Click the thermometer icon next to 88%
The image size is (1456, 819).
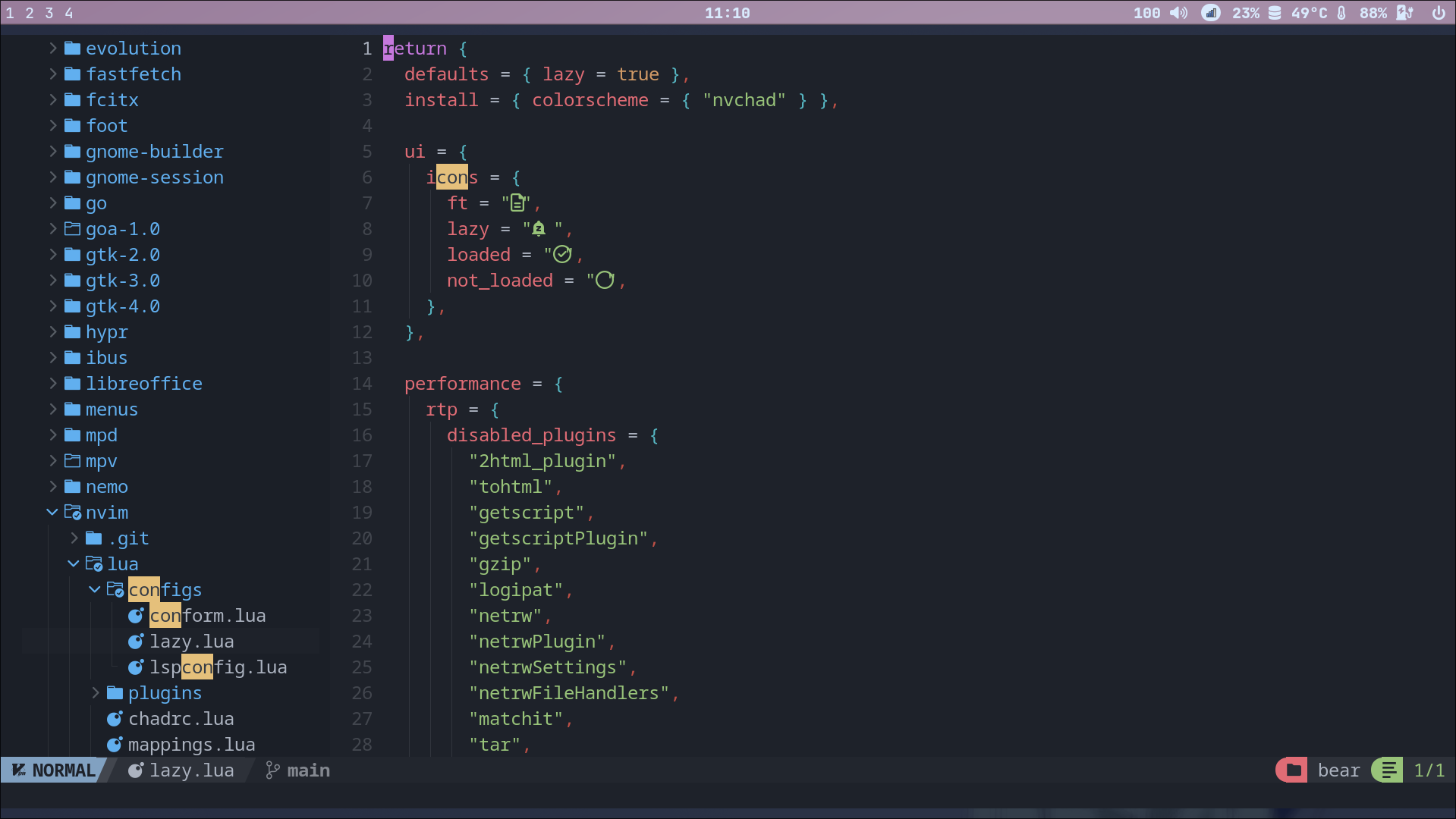(1341, 12)
